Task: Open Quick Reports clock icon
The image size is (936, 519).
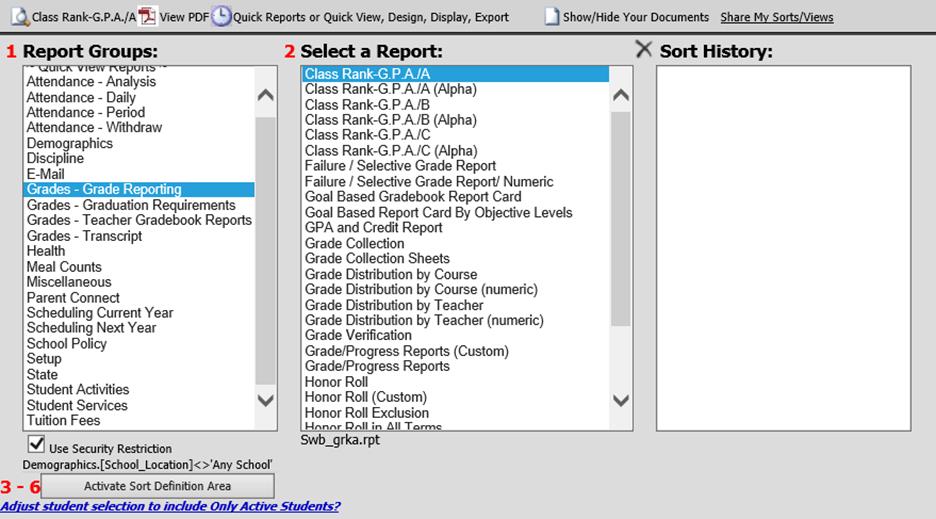Action: pyautogui.click(x=220, y=16)
